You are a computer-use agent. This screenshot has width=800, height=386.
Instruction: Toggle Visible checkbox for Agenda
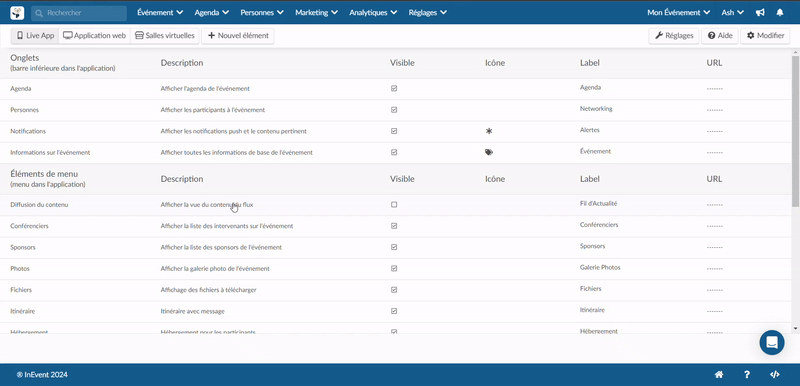tap(394, 88)
